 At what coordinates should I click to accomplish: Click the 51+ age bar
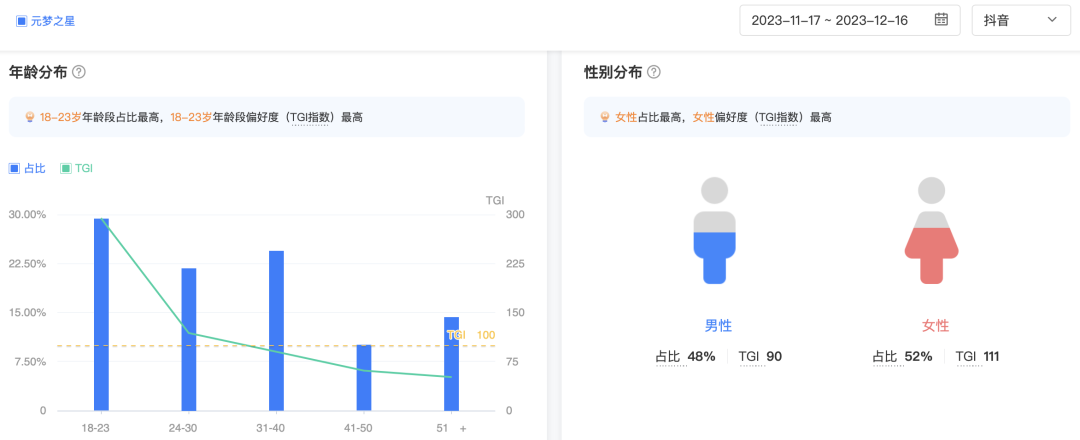click(451, 364)
